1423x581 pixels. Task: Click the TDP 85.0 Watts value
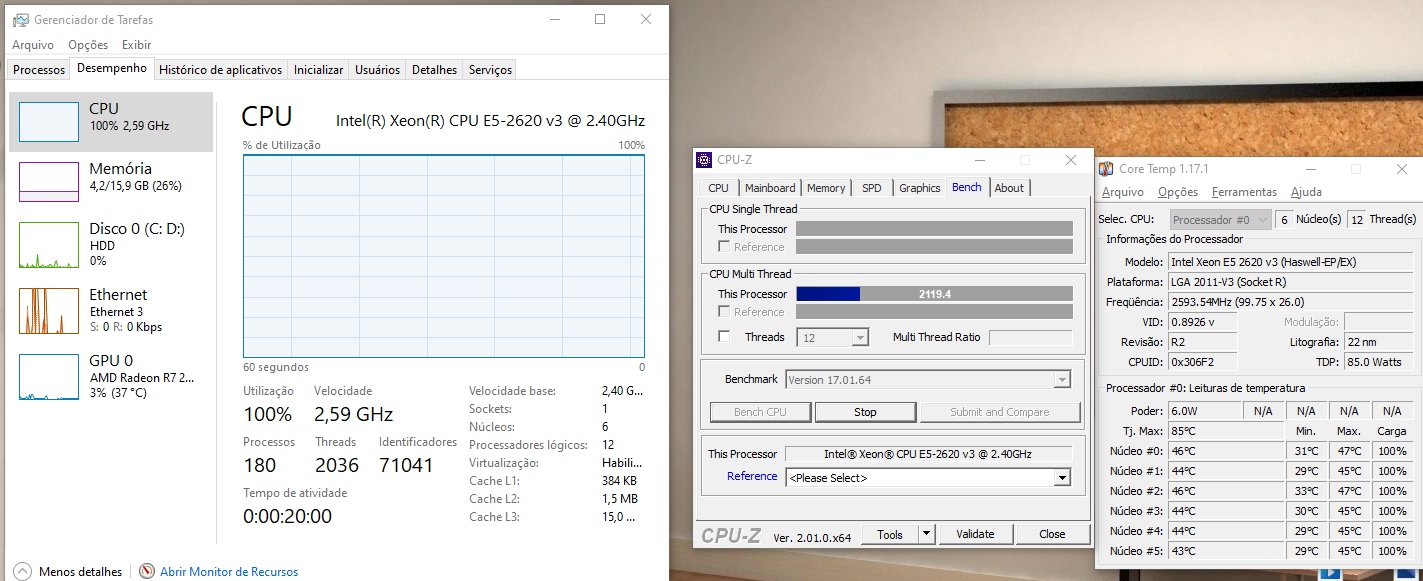click(1381, 362)
